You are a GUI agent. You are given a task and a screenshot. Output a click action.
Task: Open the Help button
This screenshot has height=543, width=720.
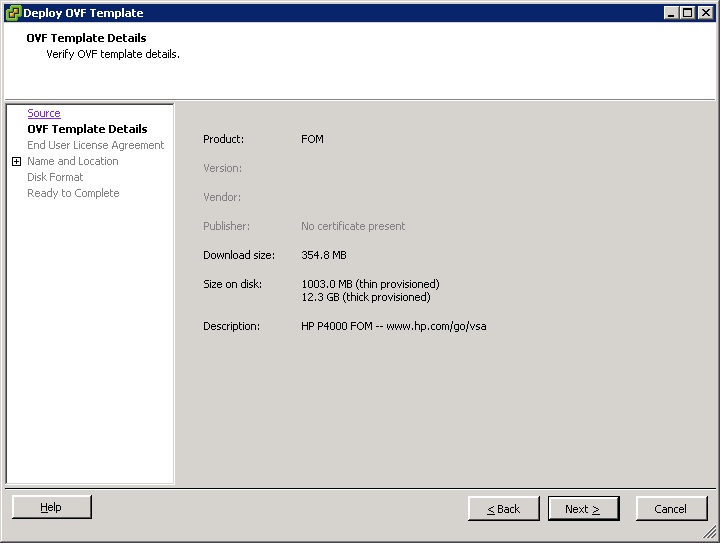tap(52, 507)
